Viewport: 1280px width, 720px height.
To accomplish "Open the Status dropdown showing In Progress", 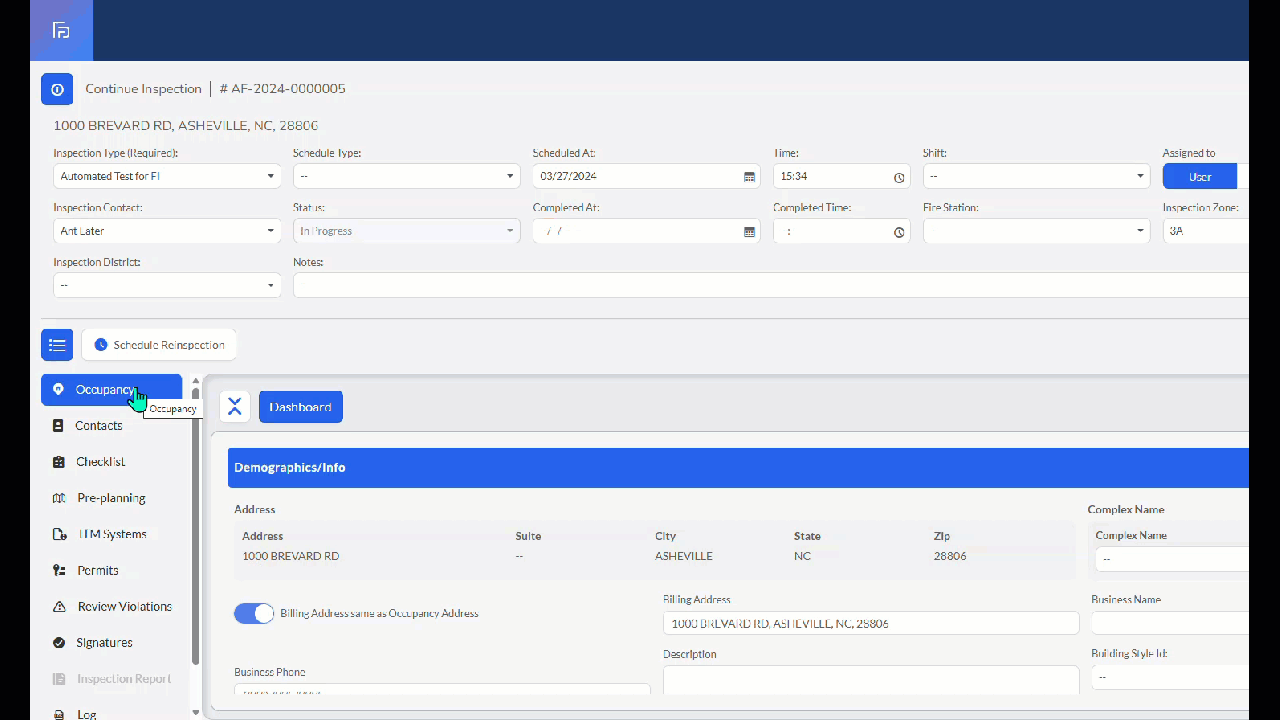I will tap(407, 231).
